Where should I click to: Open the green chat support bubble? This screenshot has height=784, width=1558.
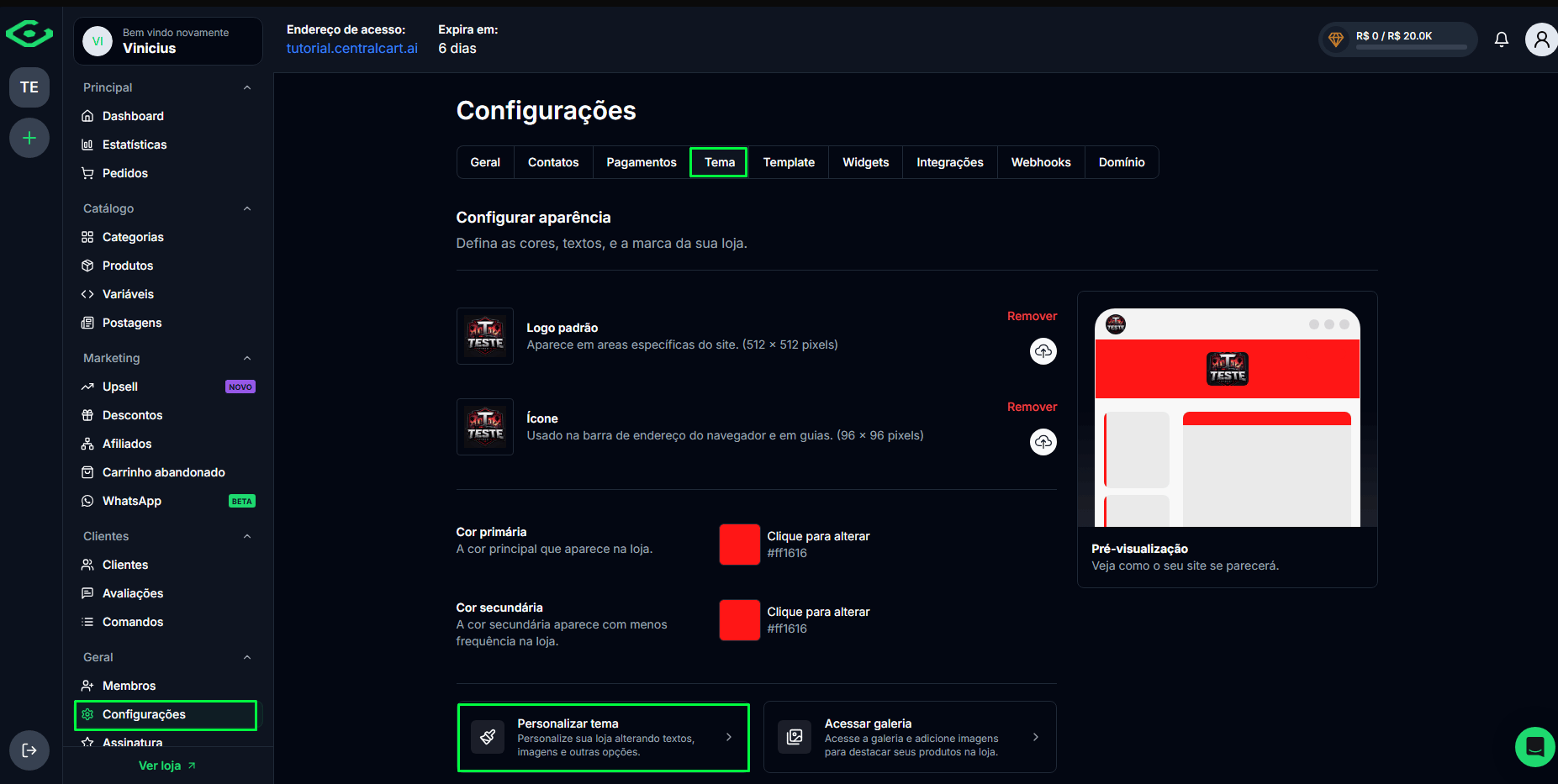[x=1535, y=747]
